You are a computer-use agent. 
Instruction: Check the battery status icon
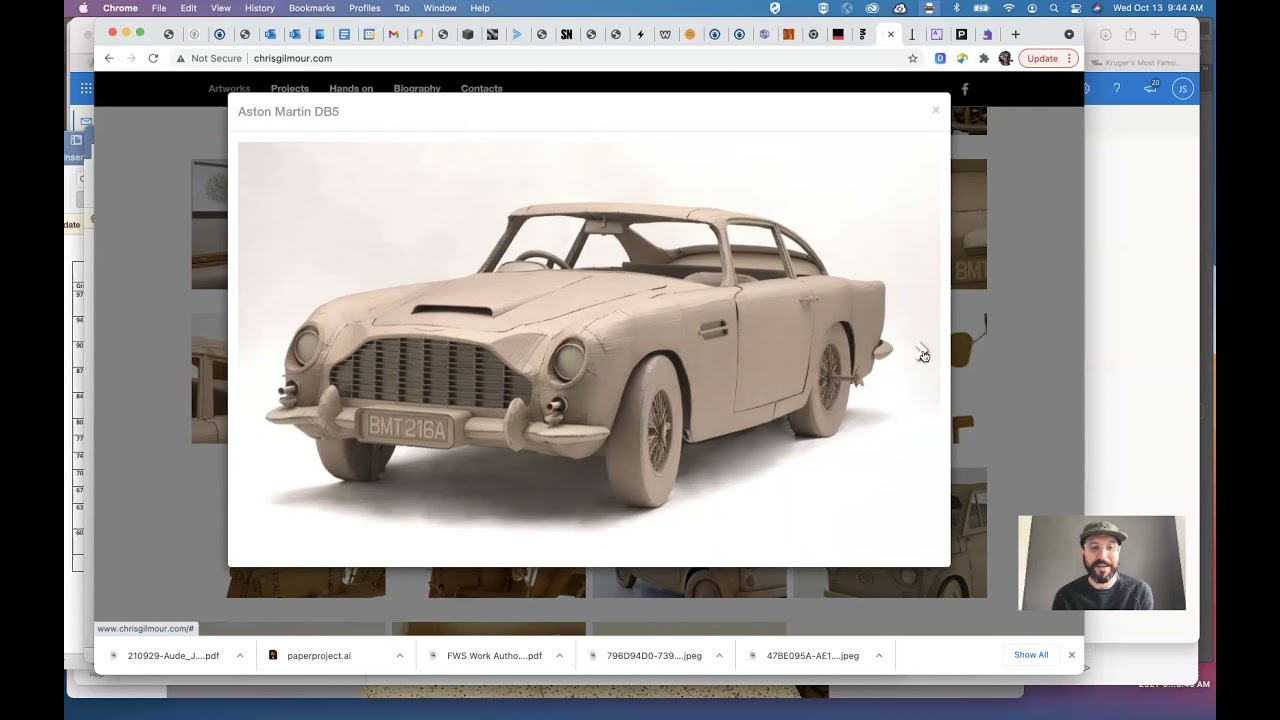[x=981, y=8]
